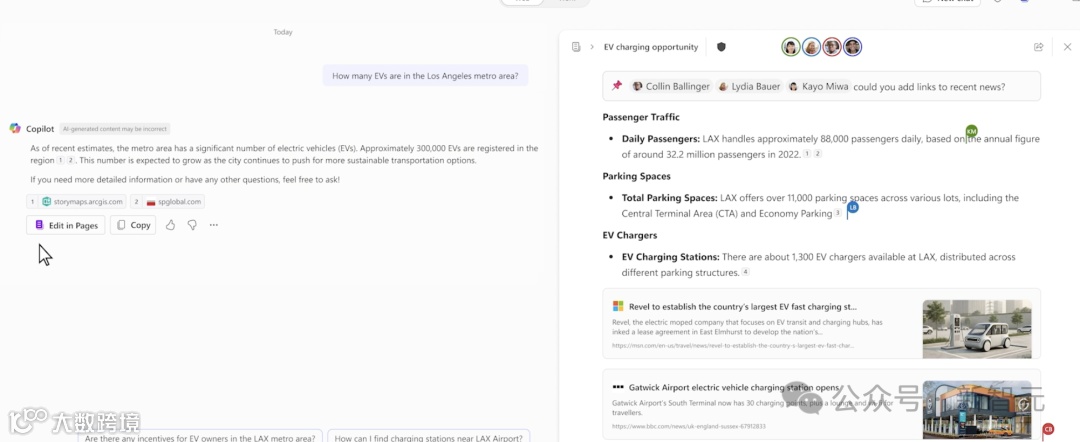Image resolution: width=1080 pixels, height=442 pixels.
Task: Open the msn.com Revel article URL
Action: click(733, 345)
